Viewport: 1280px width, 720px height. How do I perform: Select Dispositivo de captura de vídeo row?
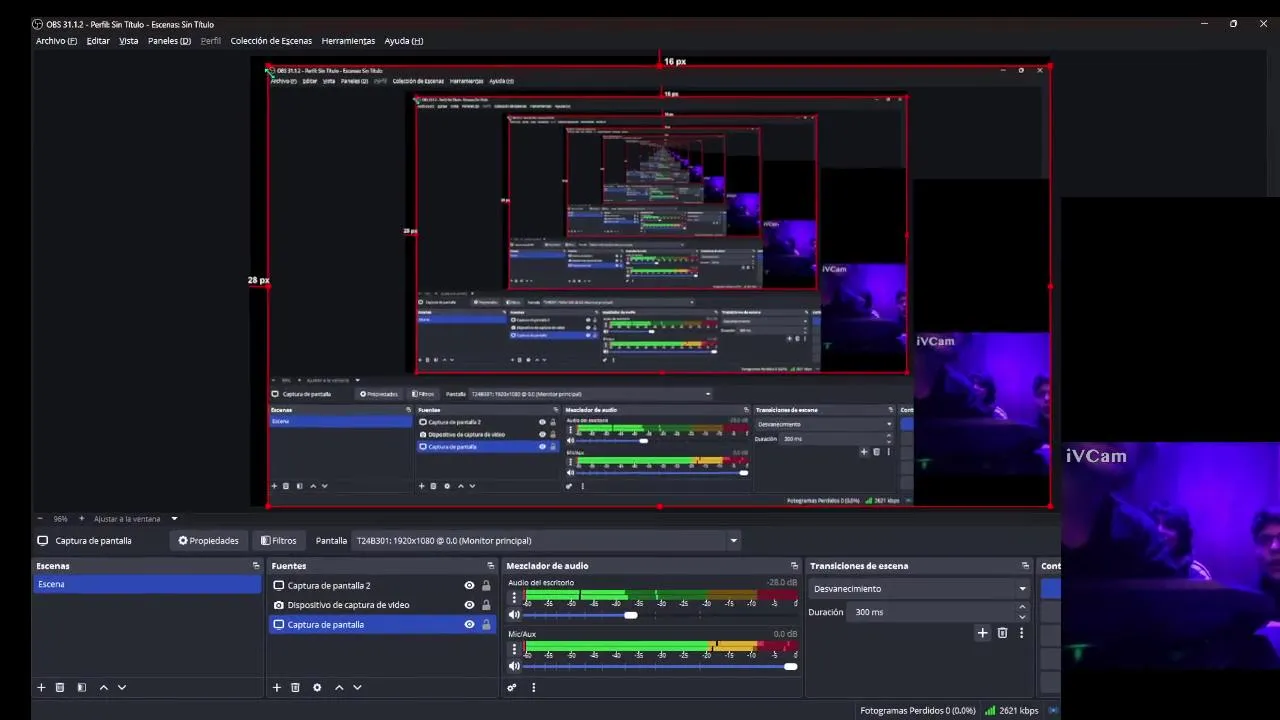pyautogui.click(x=382, y=605)
